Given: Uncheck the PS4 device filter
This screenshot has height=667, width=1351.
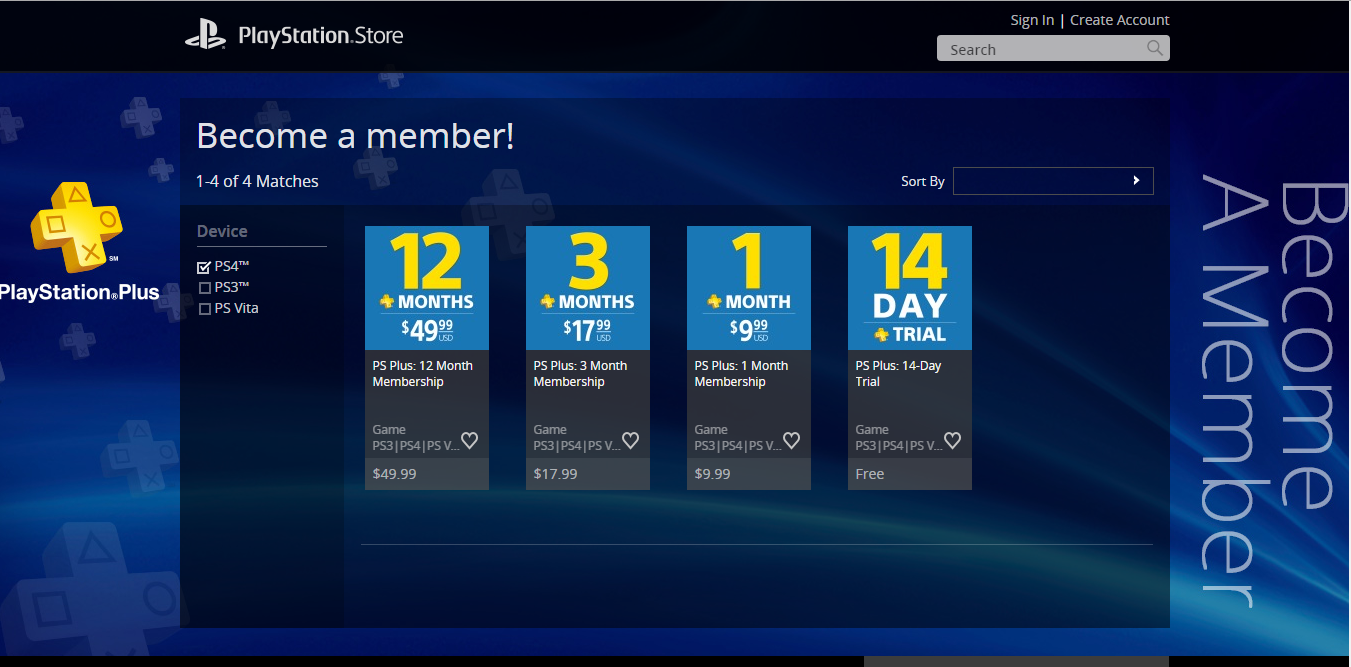Looking at the screenshot, I should (x=205, y=267).
